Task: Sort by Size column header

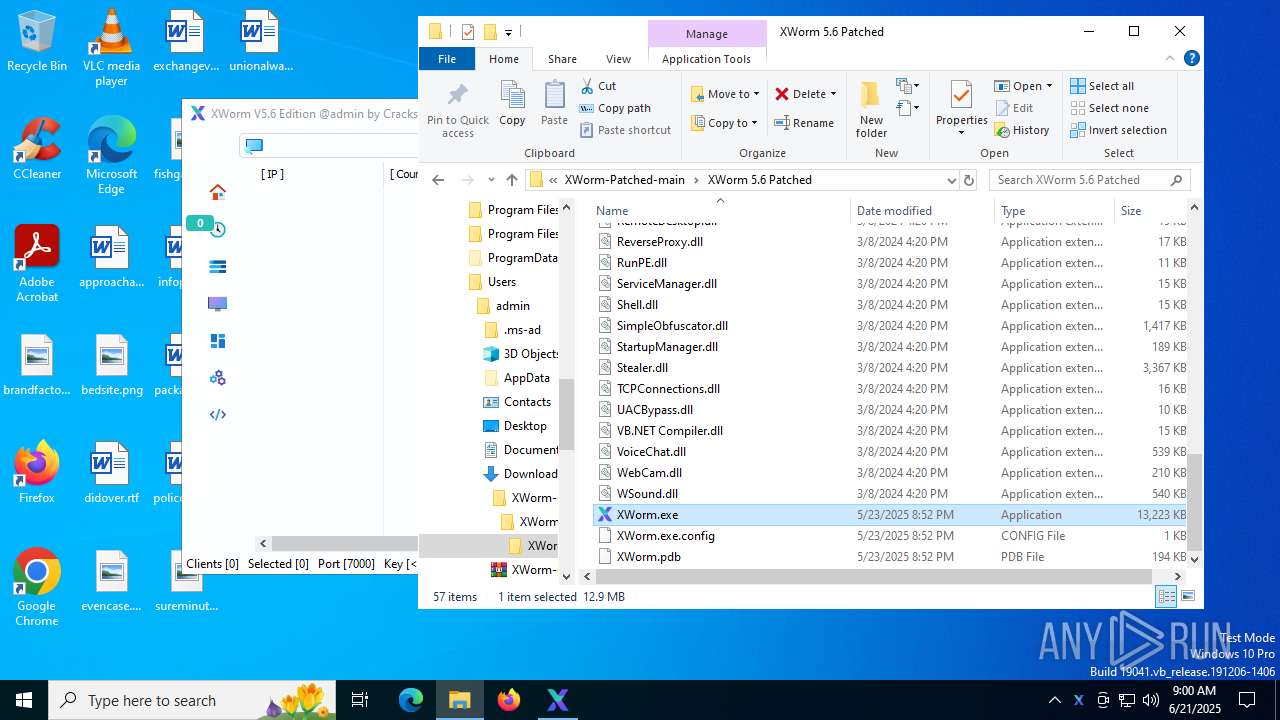Action: [1152, 210]
